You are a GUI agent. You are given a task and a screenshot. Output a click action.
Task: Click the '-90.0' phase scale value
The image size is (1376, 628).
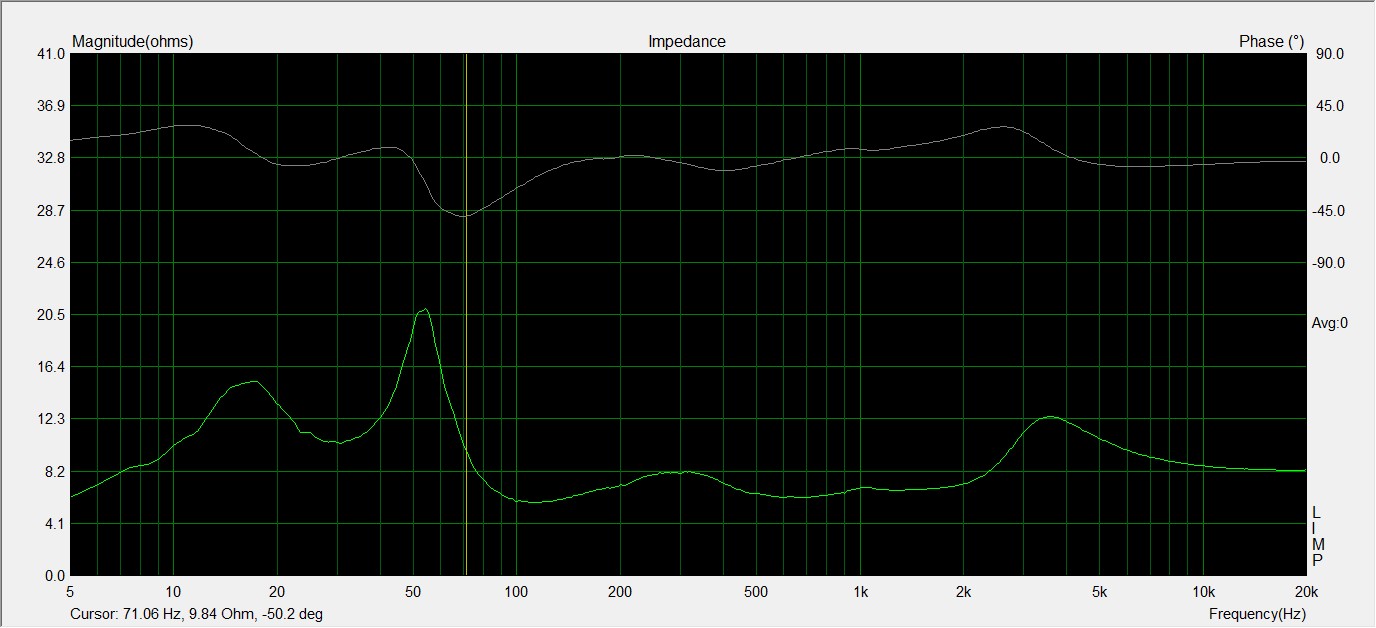tap(1329, 263)
